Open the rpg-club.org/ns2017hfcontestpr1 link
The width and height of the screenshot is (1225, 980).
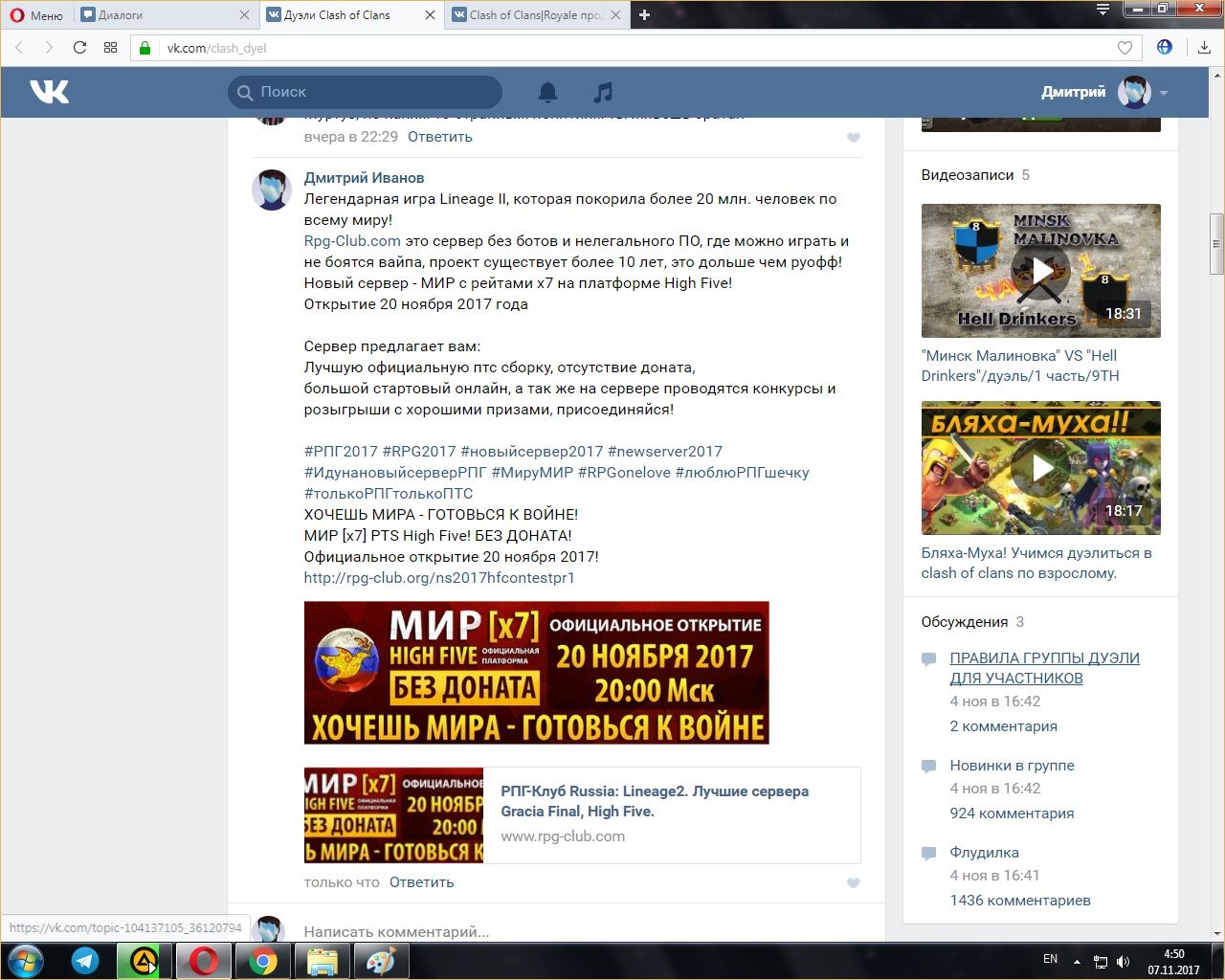click(439, 578)
